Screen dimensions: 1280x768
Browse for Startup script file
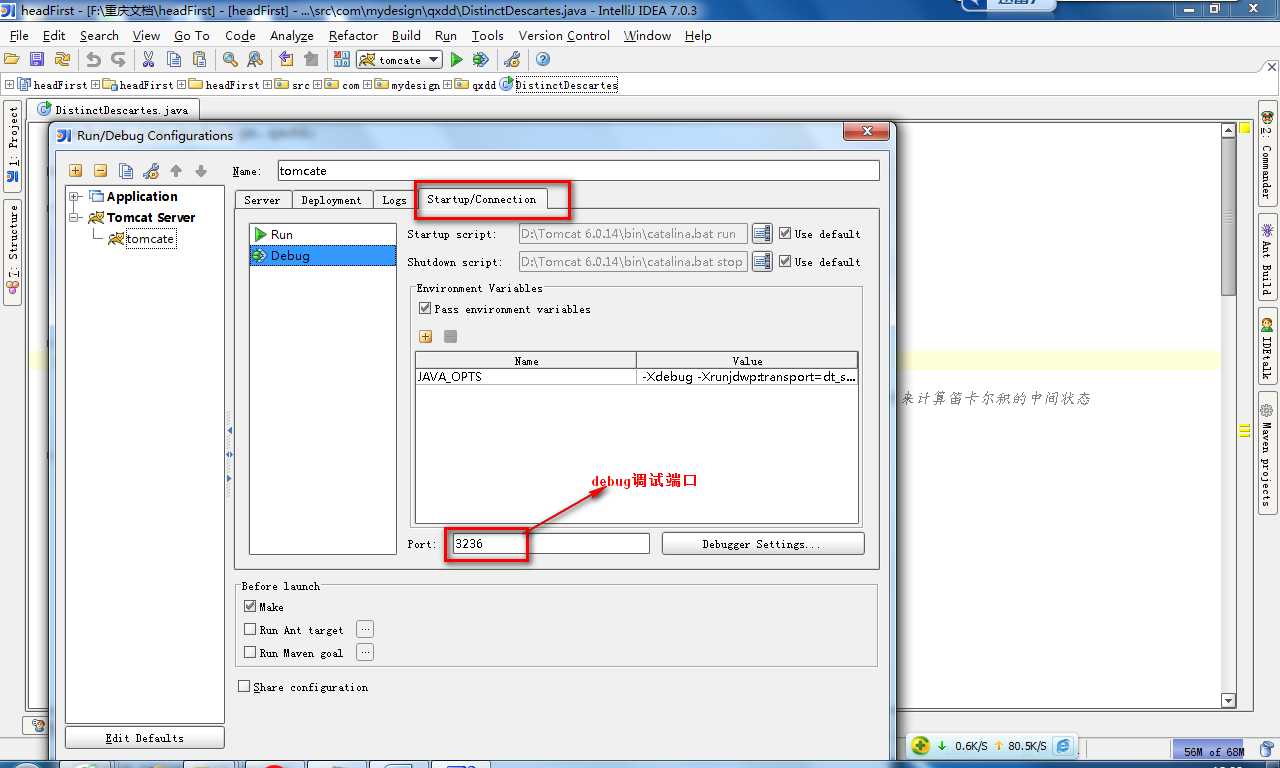pyautogui.click(x=762, y=233)
